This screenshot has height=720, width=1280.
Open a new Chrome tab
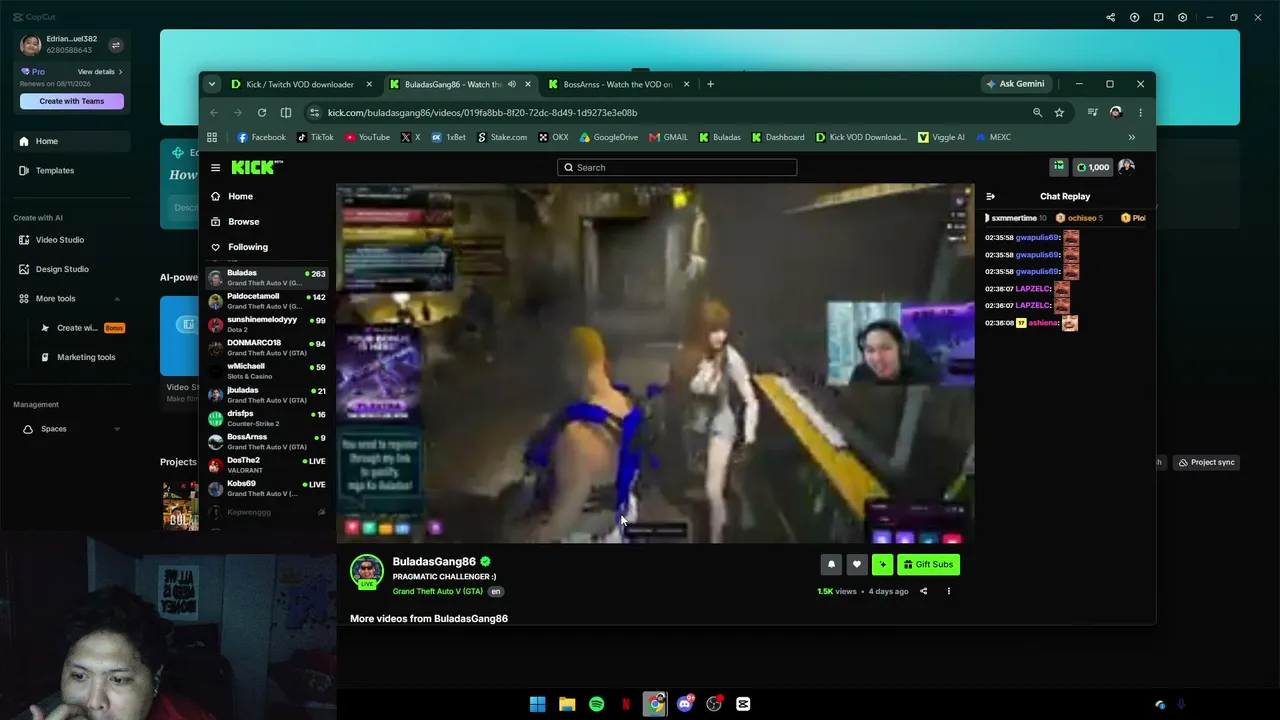click(x=710, y=84)
